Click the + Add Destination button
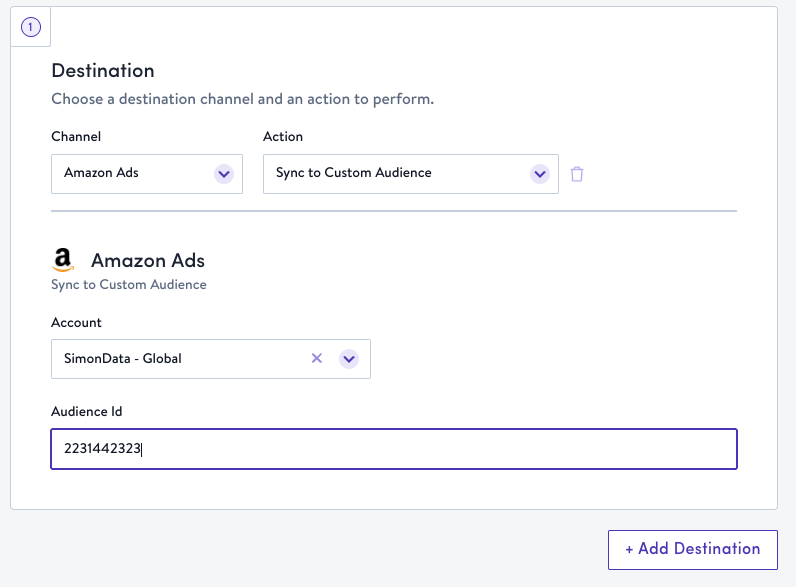 (692, 549)
